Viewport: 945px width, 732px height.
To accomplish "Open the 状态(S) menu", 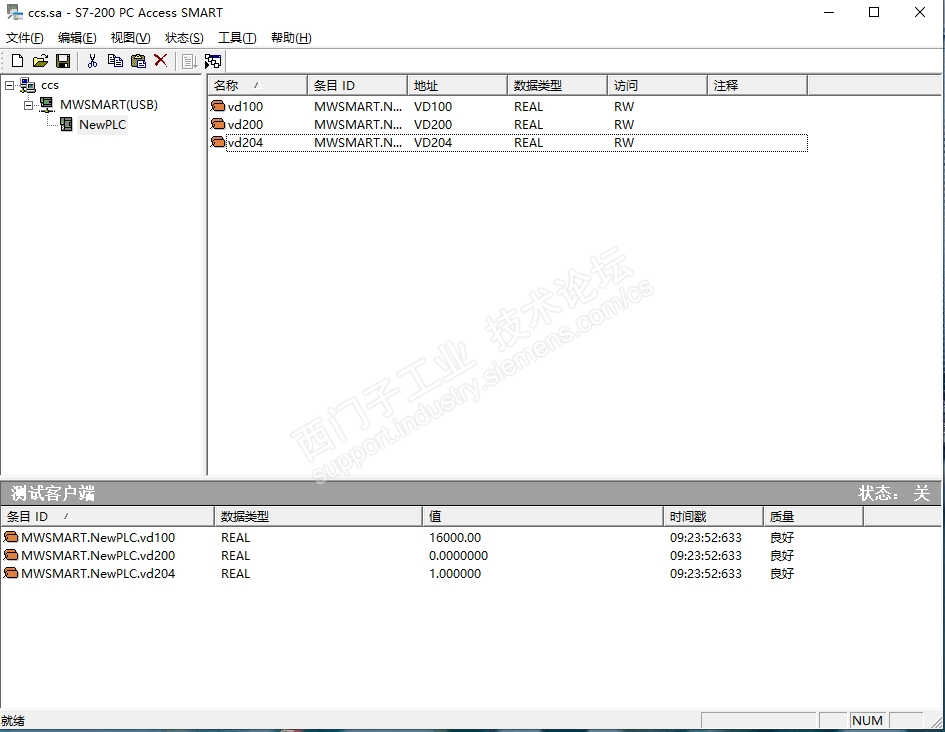I will coord(184,38).
